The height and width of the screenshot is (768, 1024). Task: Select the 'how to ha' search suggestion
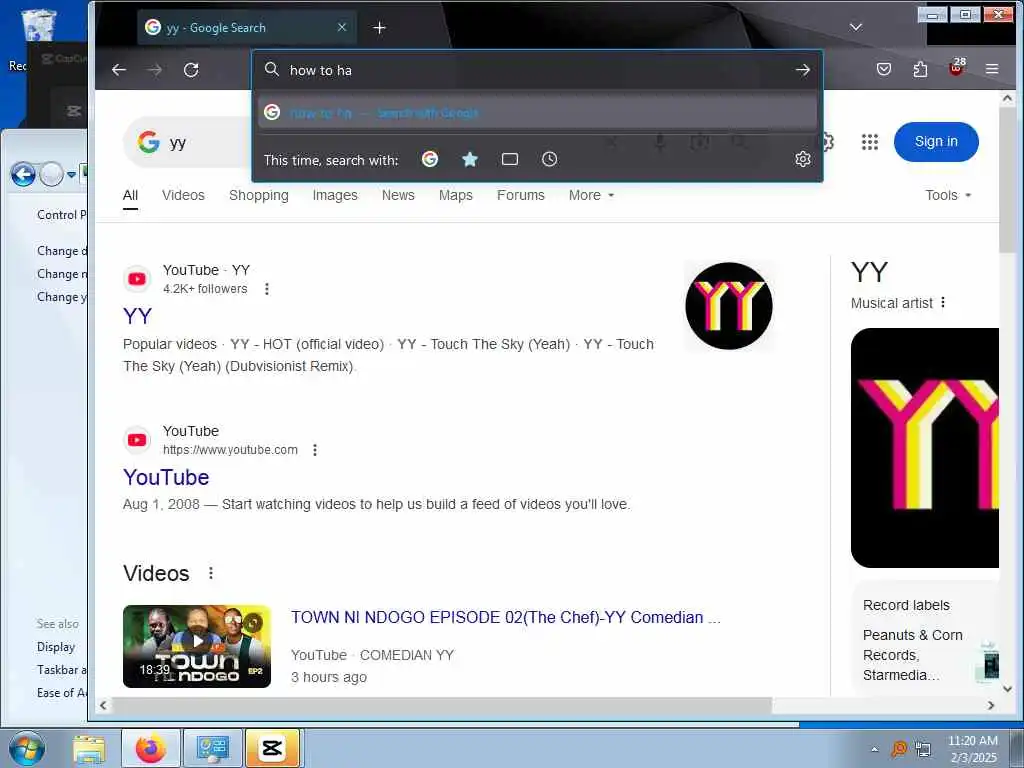point(537,112)
